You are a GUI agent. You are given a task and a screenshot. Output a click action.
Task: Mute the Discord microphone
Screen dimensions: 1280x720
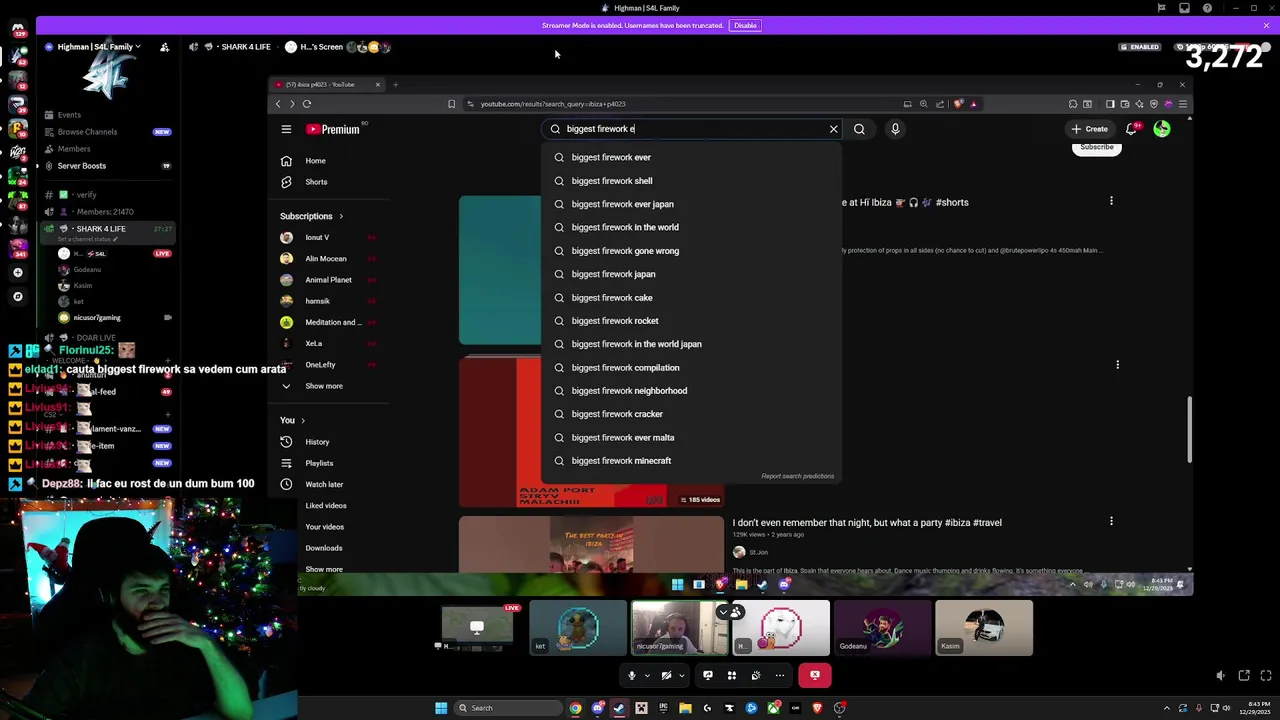tap(631, 675)
